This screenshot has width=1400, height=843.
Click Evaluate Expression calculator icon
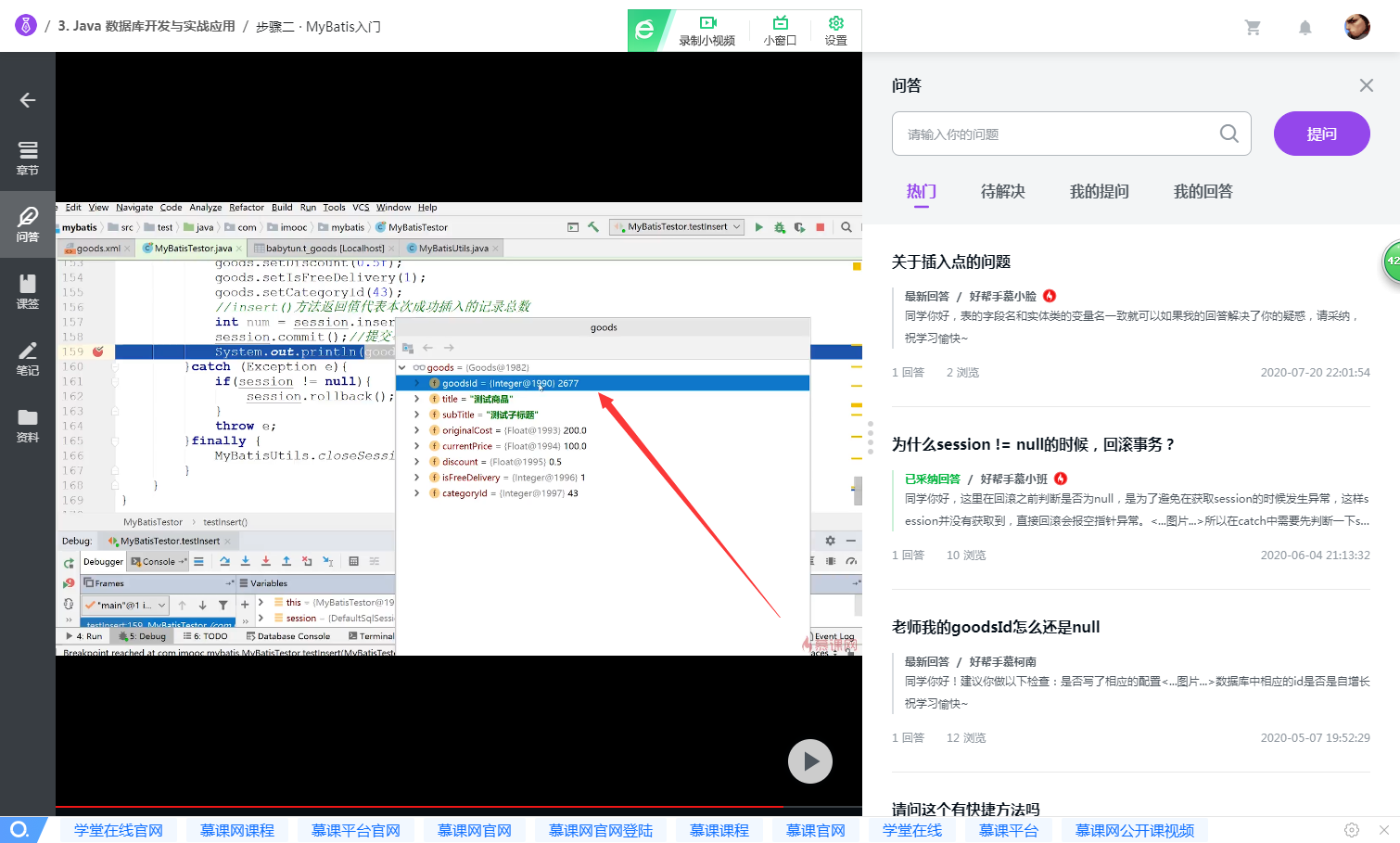(x=353, y=561)
